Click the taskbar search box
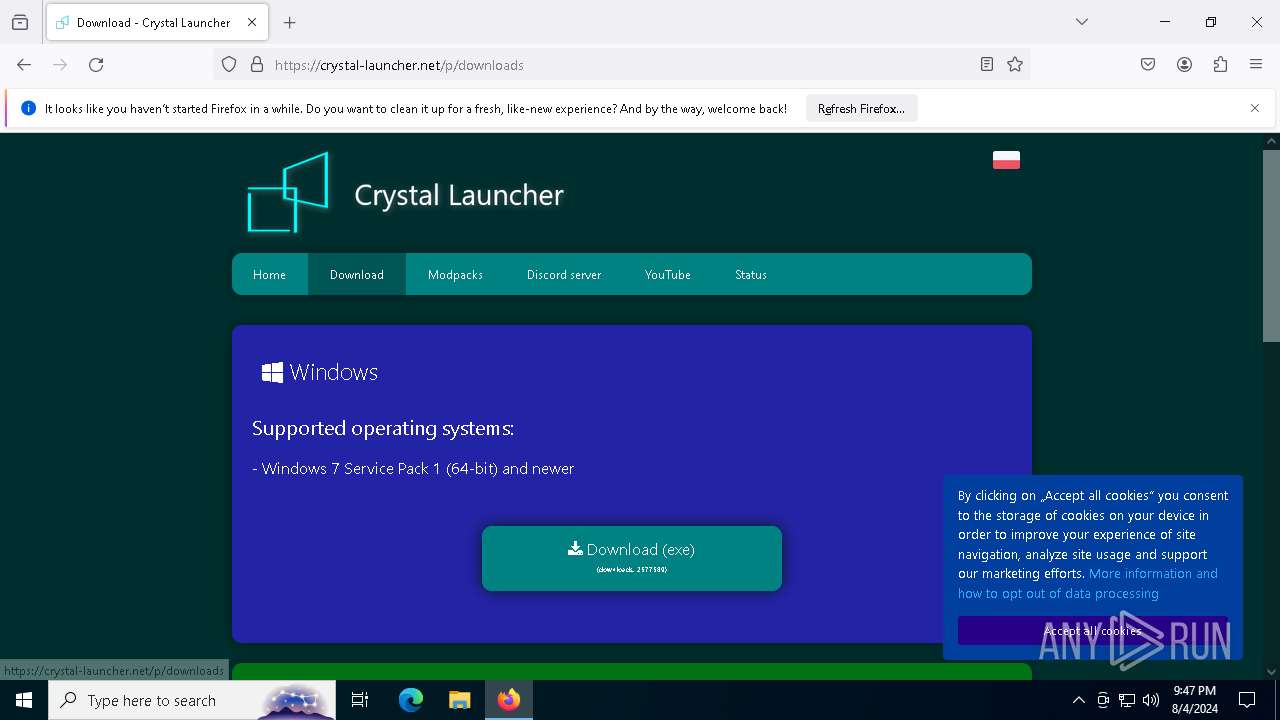Viewport: 1280px width, 720px height. click(192, 700)
